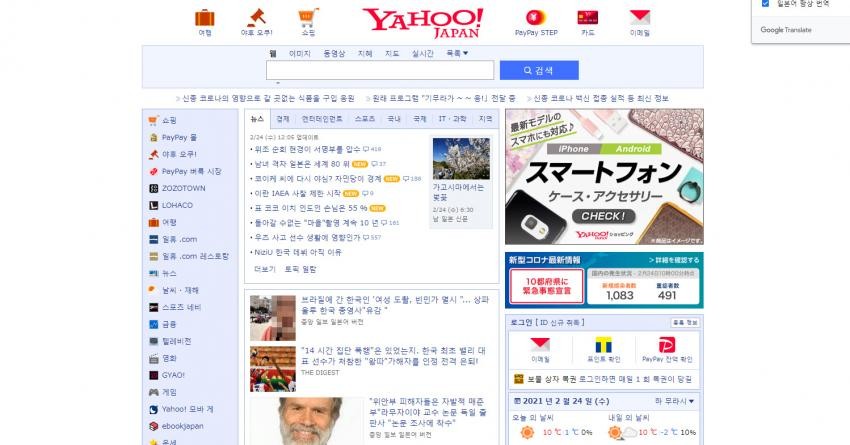Open movies in the left sidebar
Image resolution: width=850 pixels, height=445 pixels.
(x=169, y=358)
